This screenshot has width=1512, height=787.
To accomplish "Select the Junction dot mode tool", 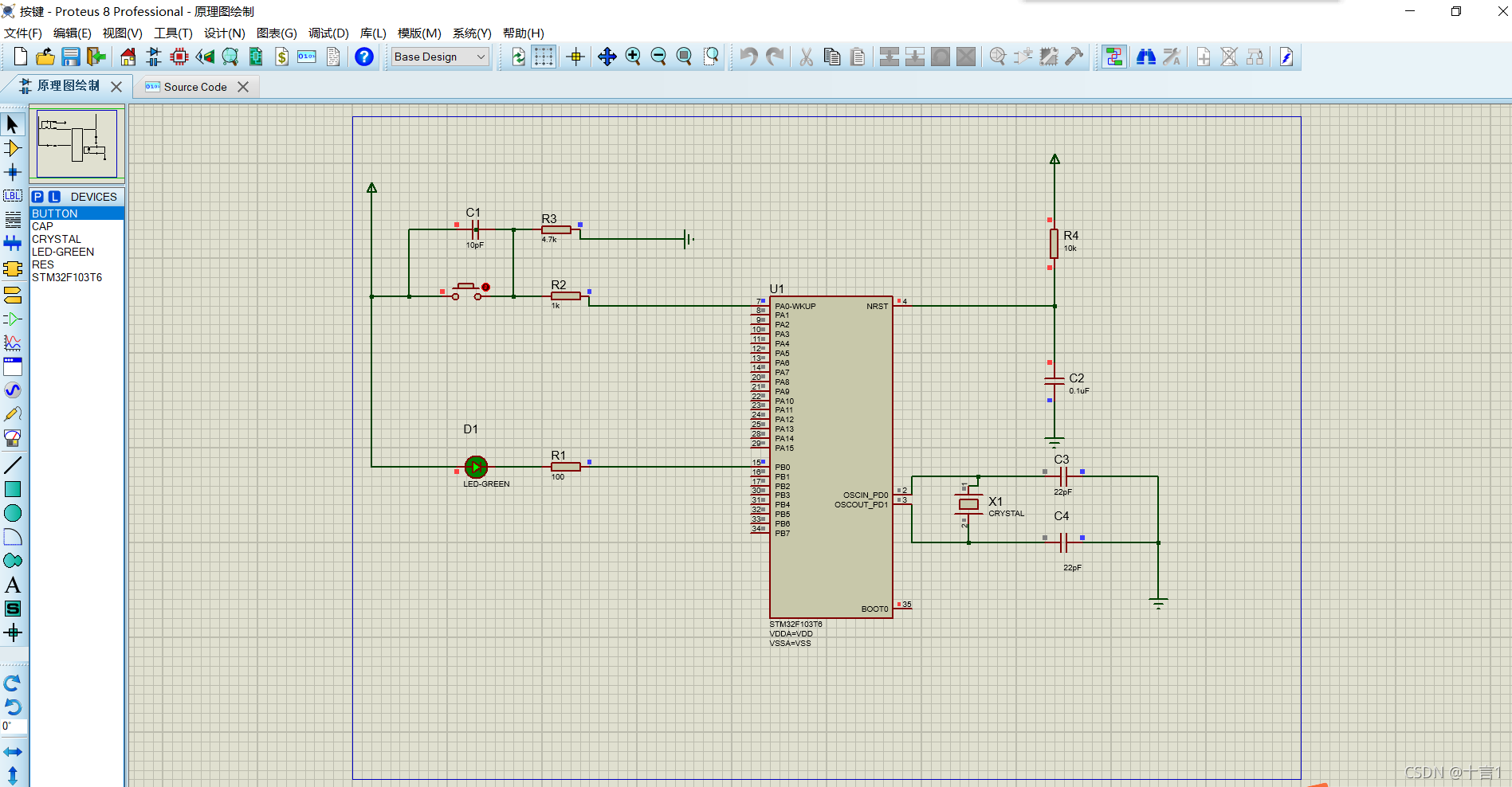I will pyautogui.click(x=13, y=172).
